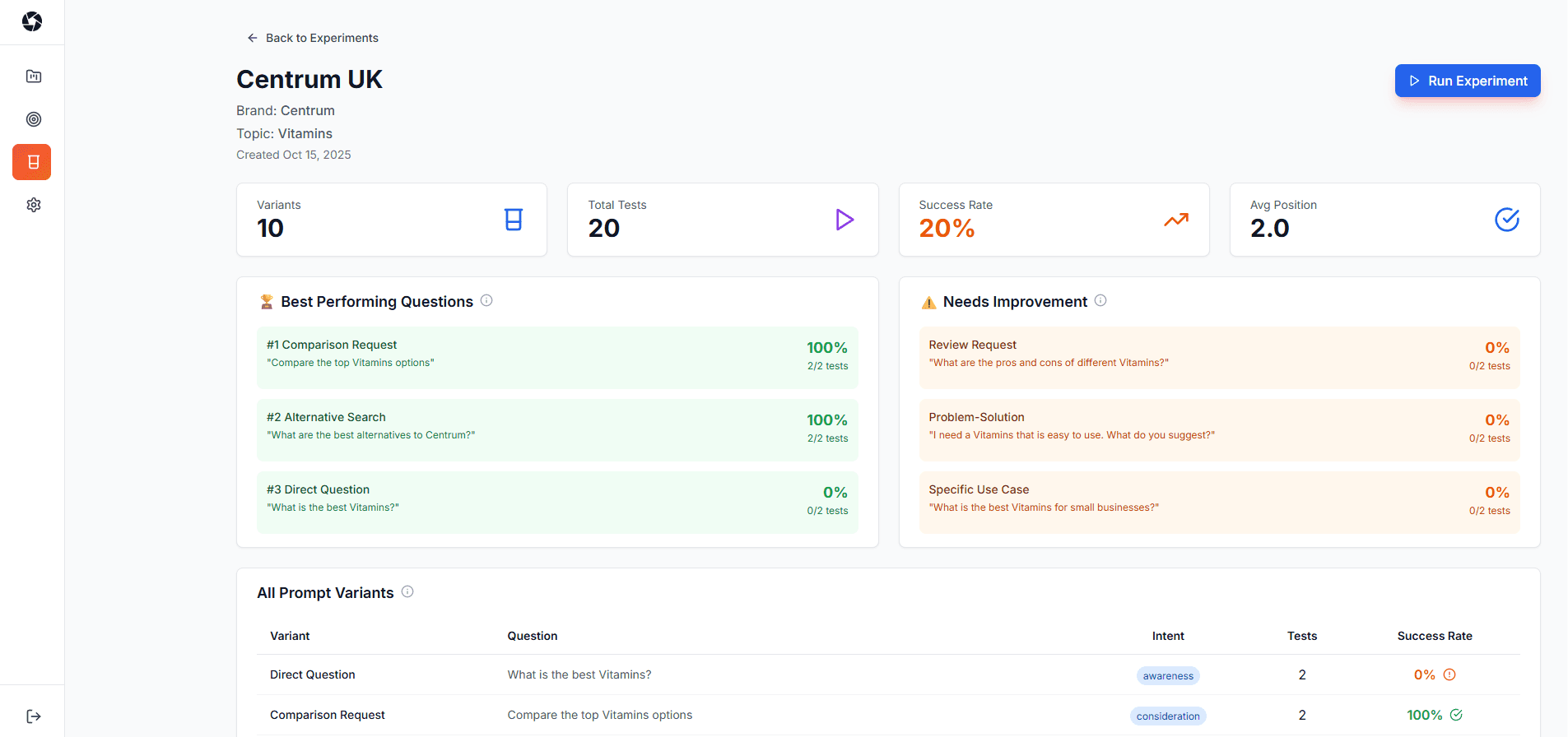Select the #2 Alternative Search card
Image resolution: width=1568 pixels, height=737 pixels.
pos(557,430)
